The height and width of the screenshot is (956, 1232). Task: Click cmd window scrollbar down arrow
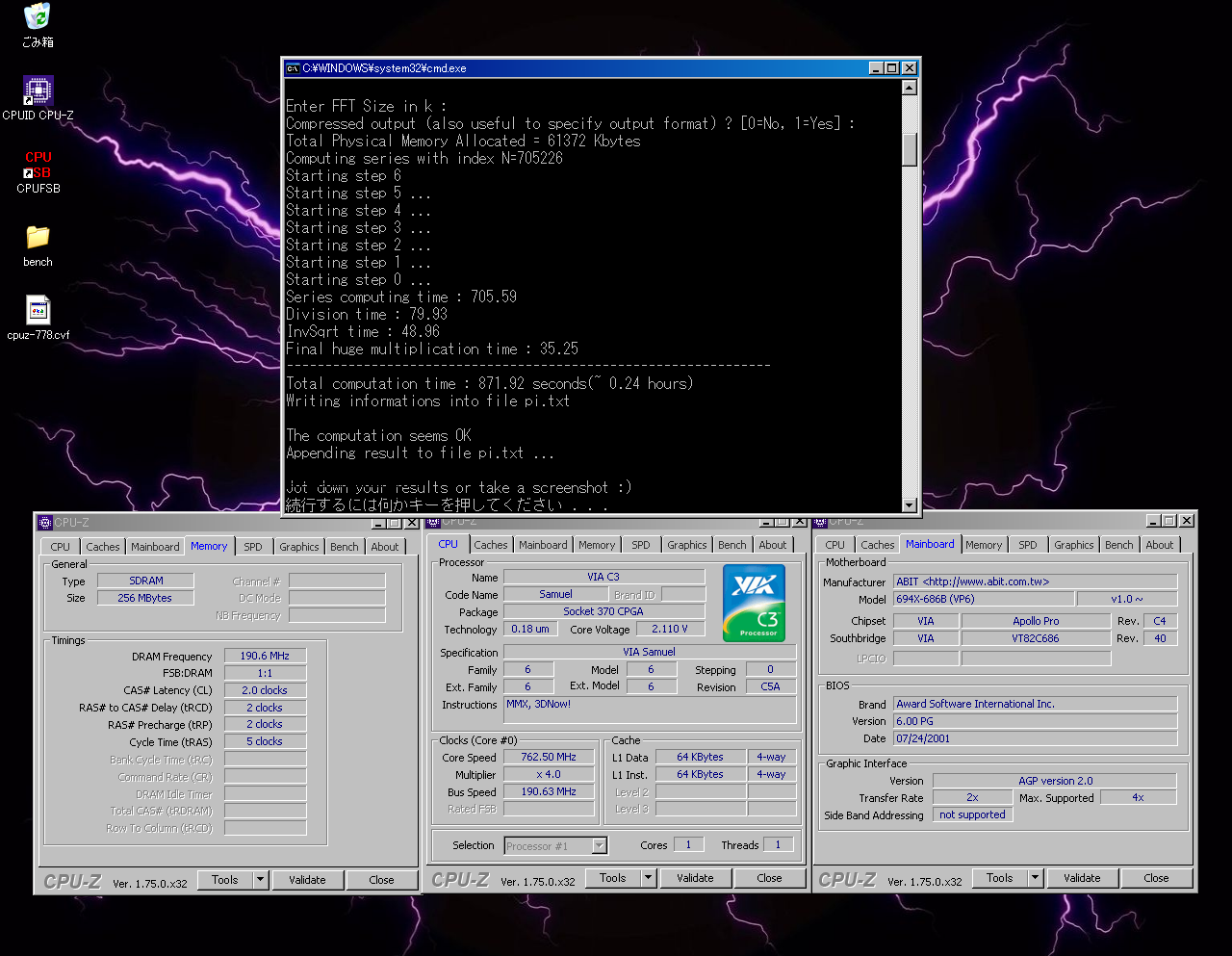click(910, 505)
